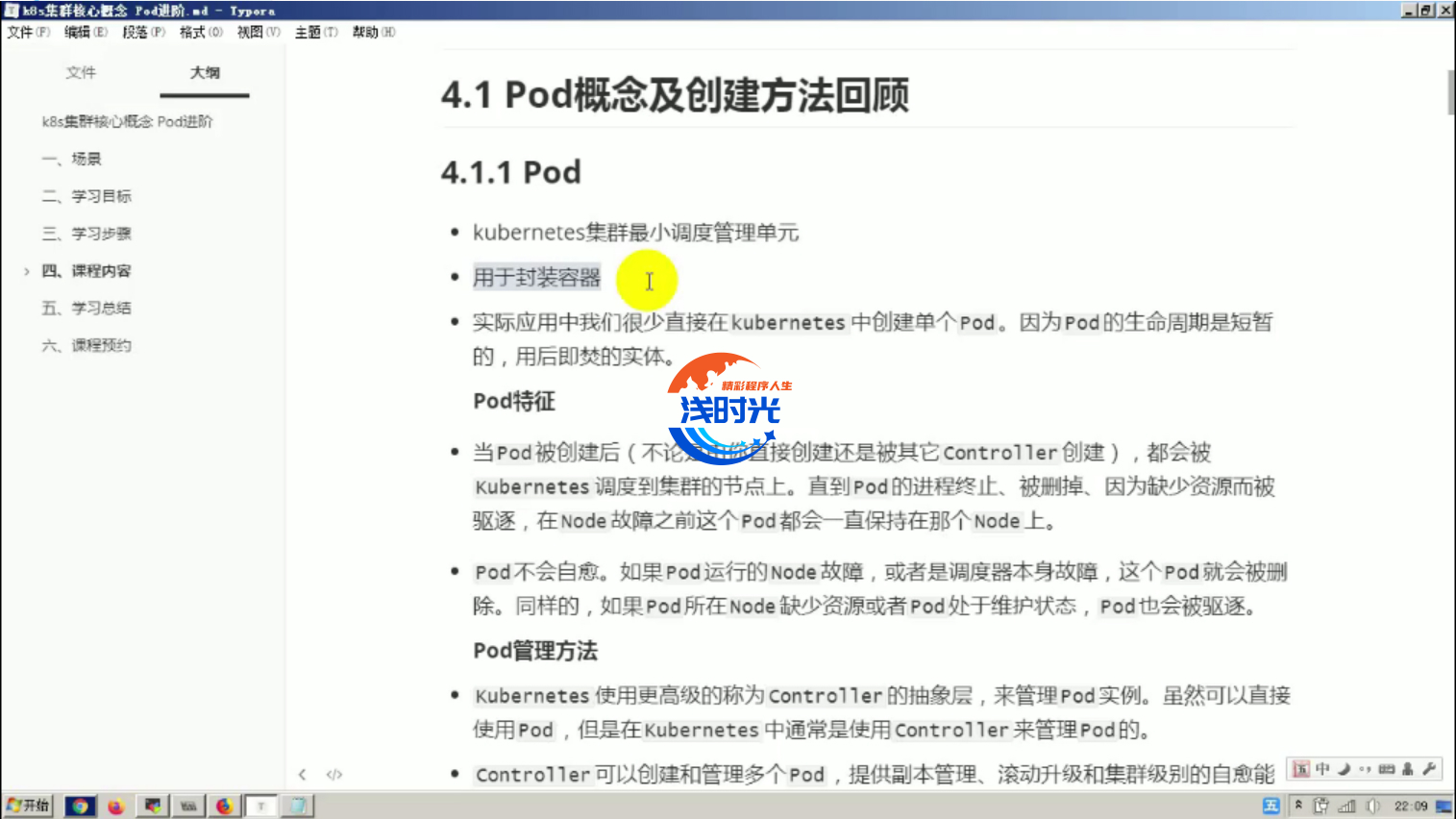The width and height of the screenshot is (1456, 819).
Task: Open the 段落 (Paragraph) menu
Action: 143,32
